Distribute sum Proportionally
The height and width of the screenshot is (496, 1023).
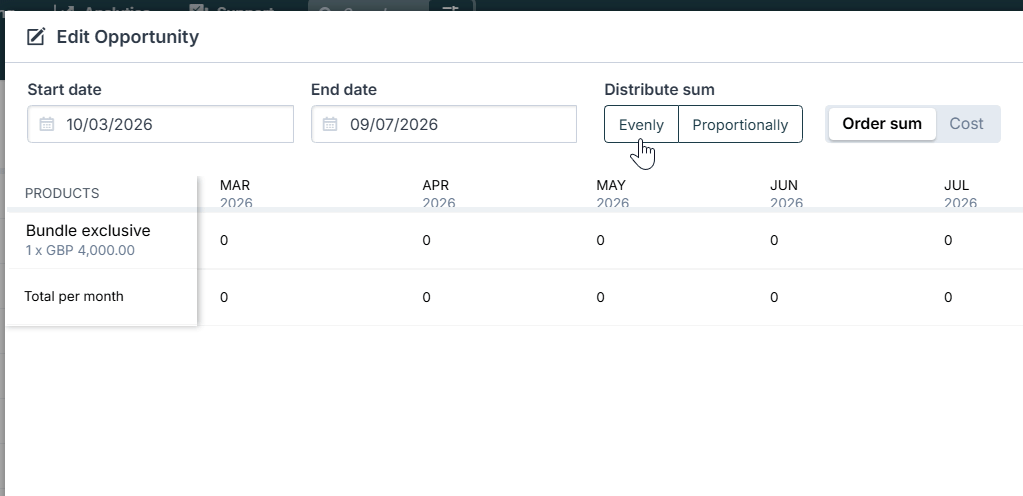coord(741,124)
